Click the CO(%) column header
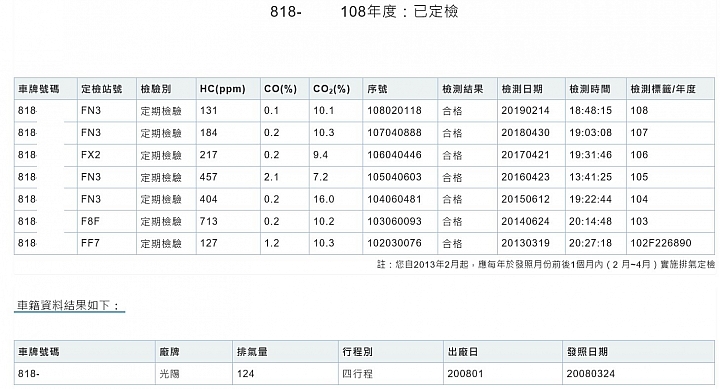Image resolution: width=720 pixels, height=389 pixels. (281, 89)
